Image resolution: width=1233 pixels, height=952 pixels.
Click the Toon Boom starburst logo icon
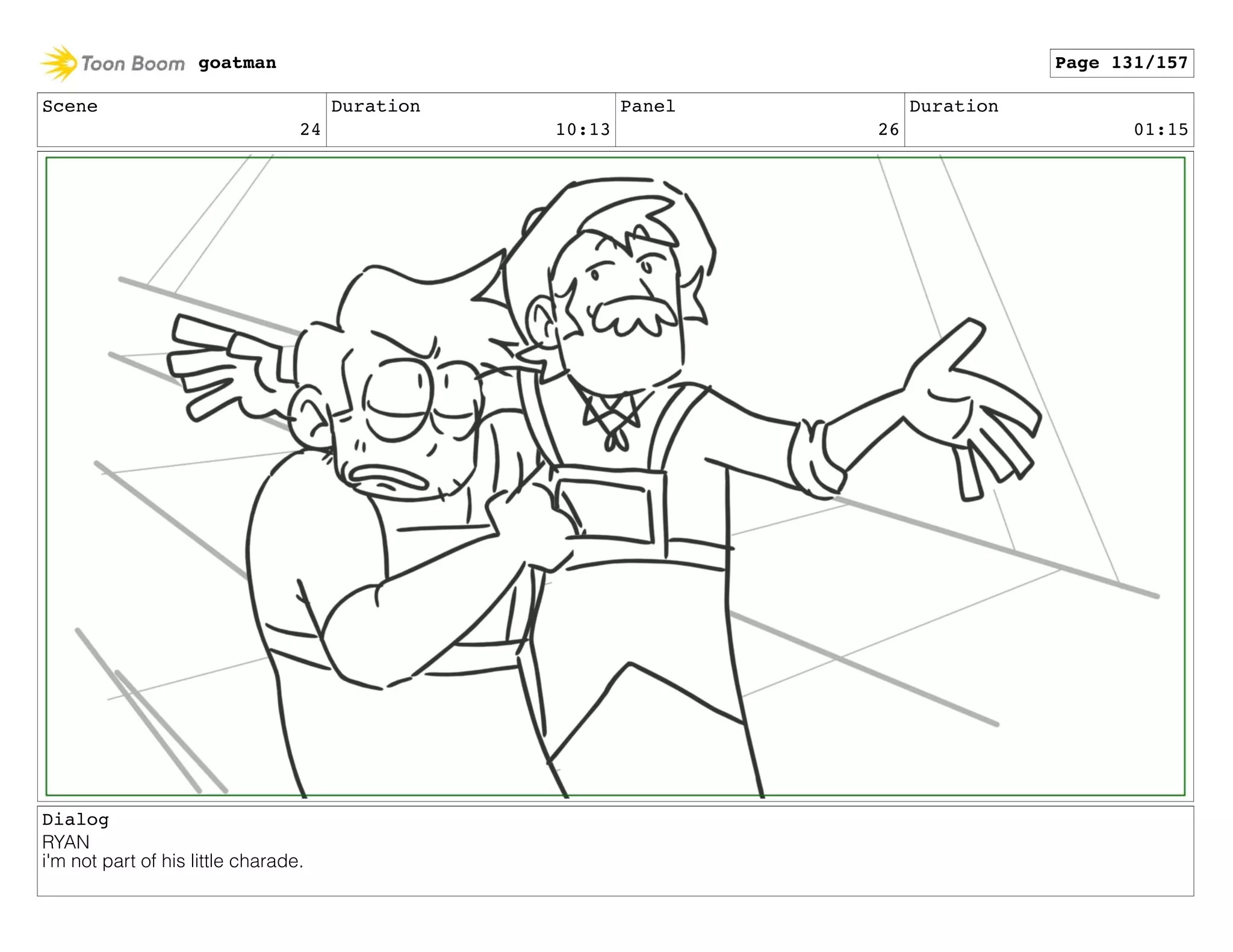(x=59, y=63)
